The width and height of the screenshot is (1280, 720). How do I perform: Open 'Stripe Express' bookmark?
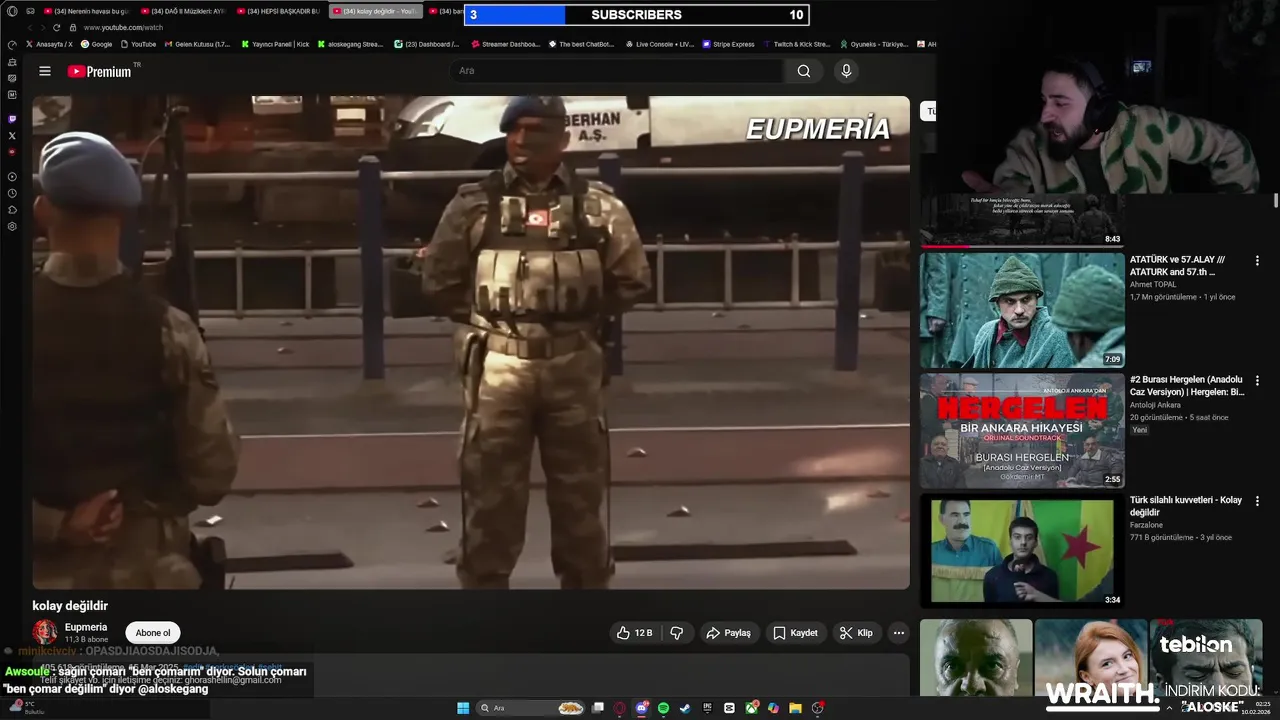pyautogui.click(x=728, y=44)
